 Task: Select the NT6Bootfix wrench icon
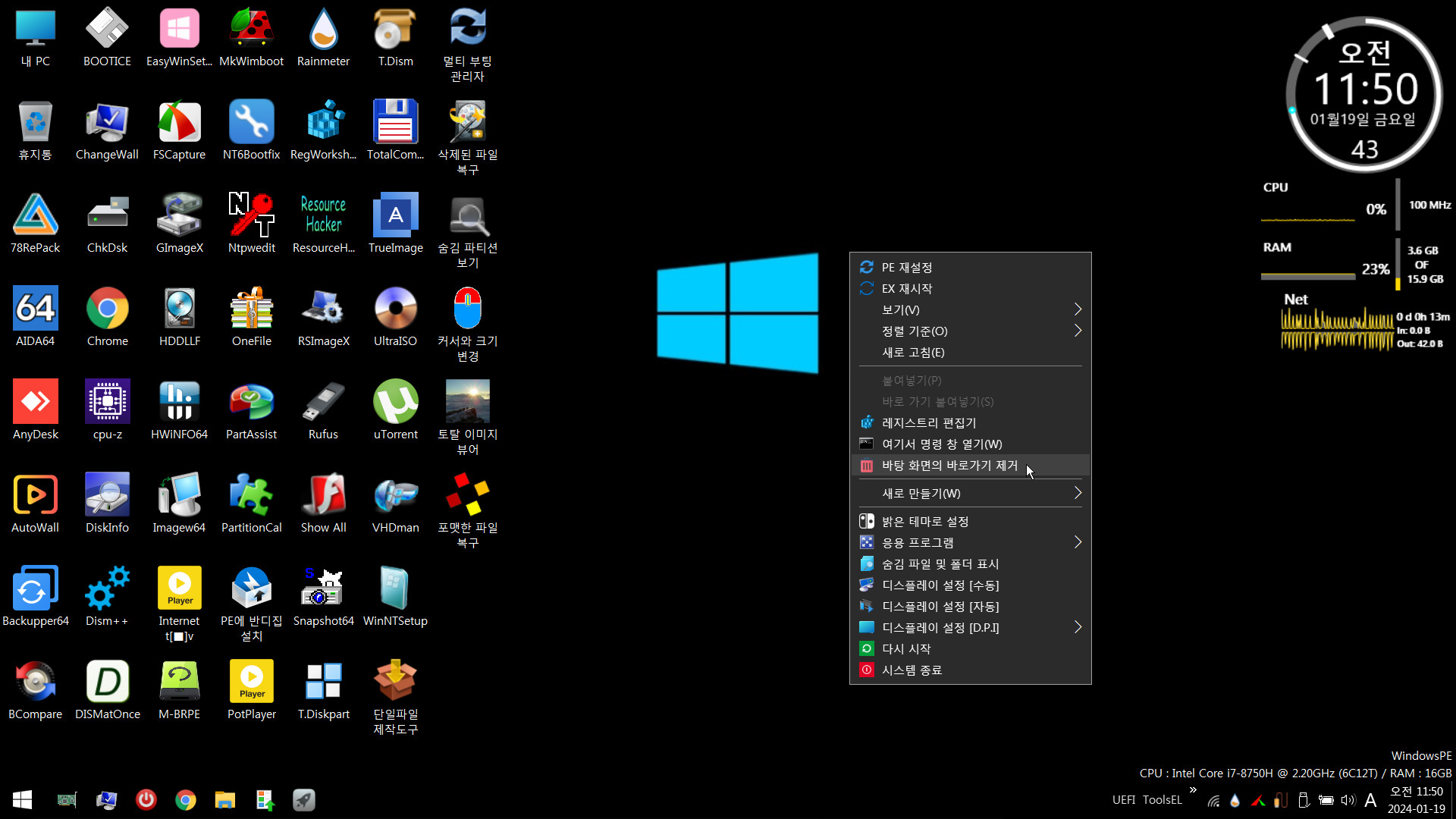(x=251, y=130)
